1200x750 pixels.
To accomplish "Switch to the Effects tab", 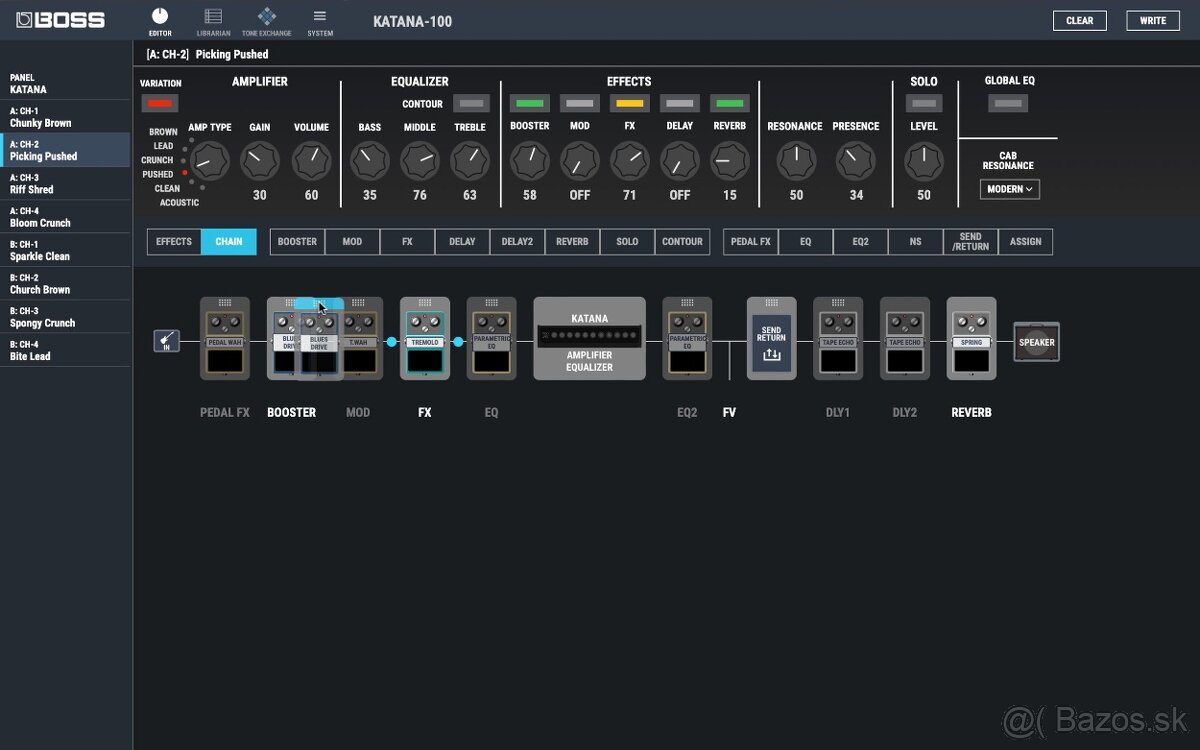I will [174, 242].
